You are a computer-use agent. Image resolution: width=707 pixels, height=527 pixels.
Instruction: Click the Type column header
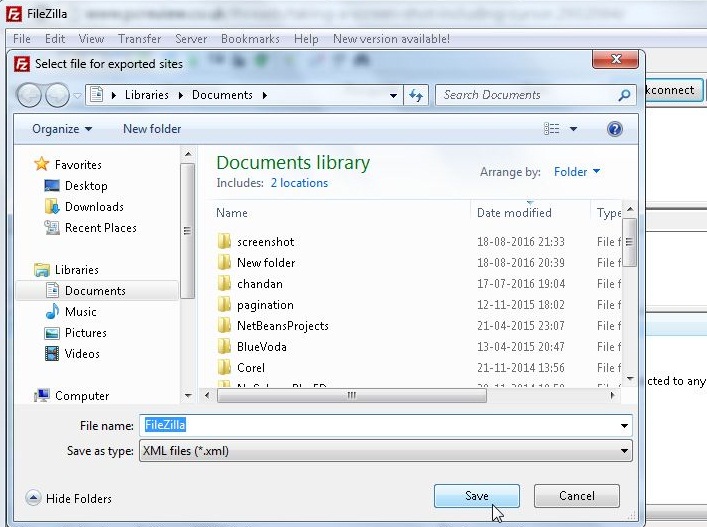[x=607, y=213]
